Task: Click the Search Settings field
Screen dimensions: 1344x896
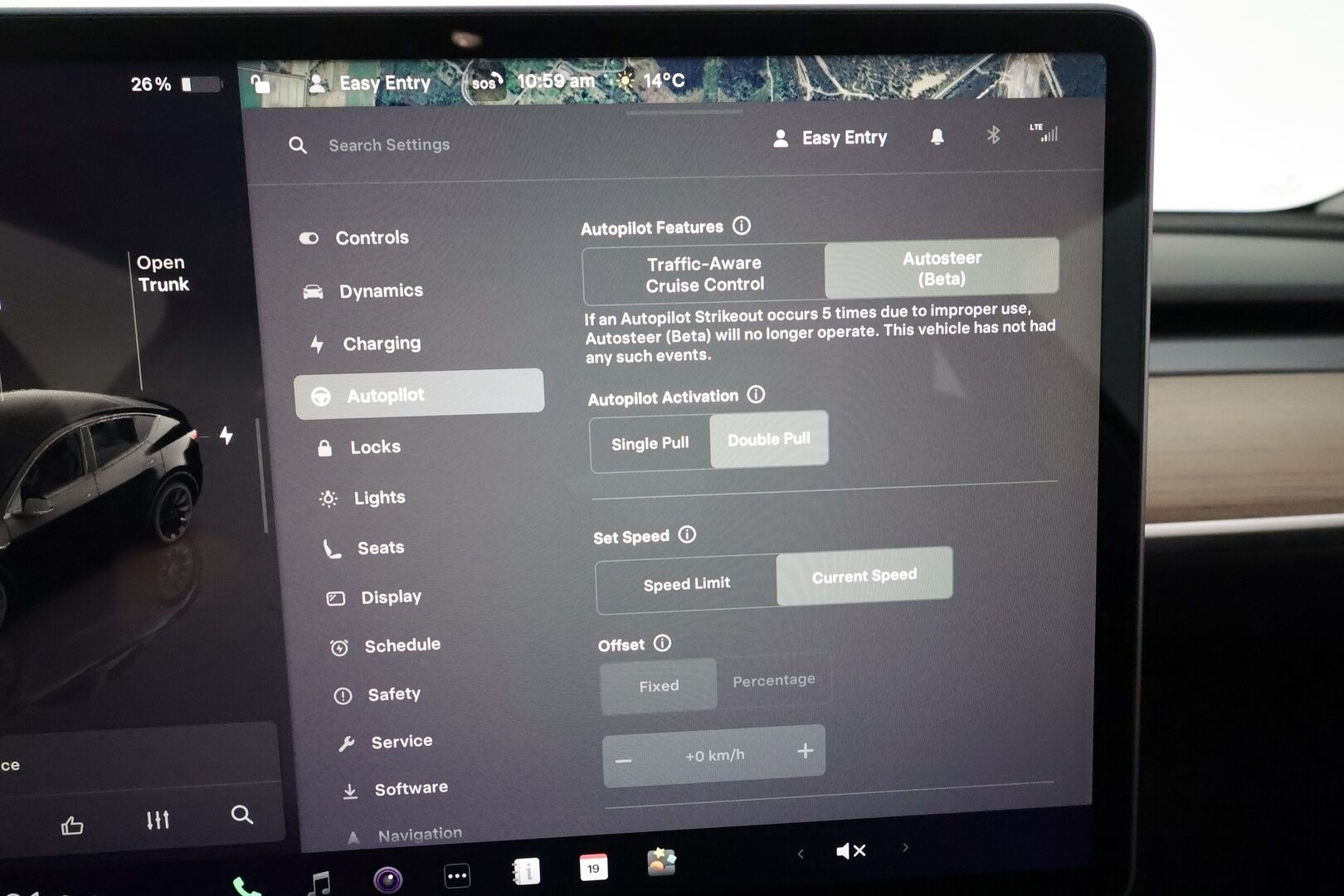Action: (x=389, y=145)
